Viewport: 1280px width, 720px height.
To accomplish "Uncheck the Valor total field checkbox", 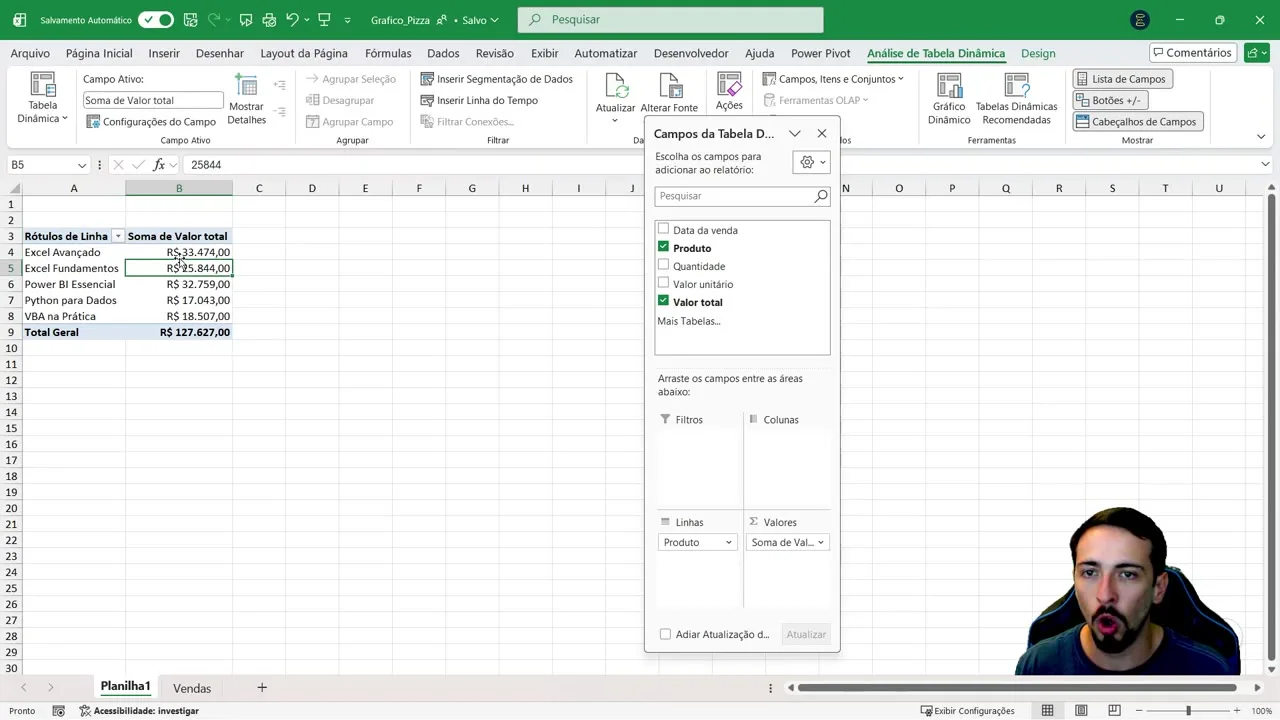I will [x=663, y=302].
